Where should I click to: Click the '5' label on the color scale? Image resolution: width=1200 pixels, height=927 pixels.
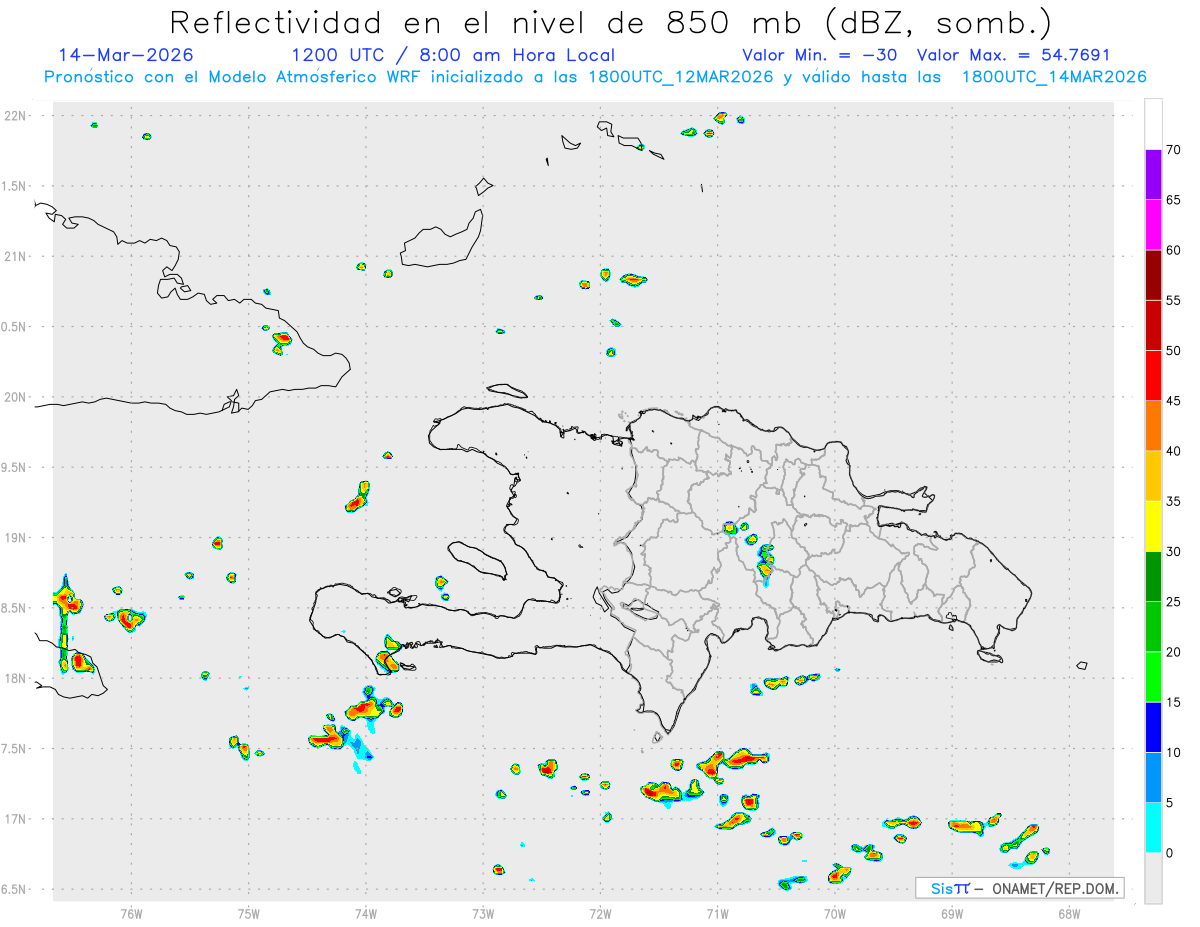(1169, 803)
